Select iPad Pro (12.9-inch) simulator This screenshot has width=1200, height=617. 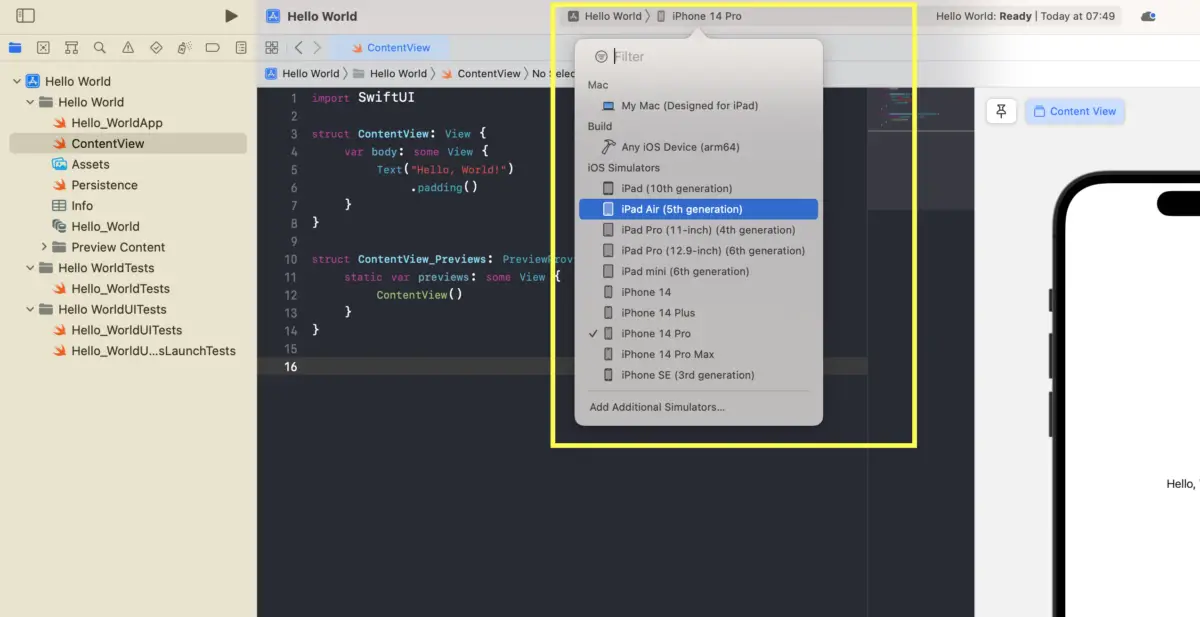click(x=699, y=250)
